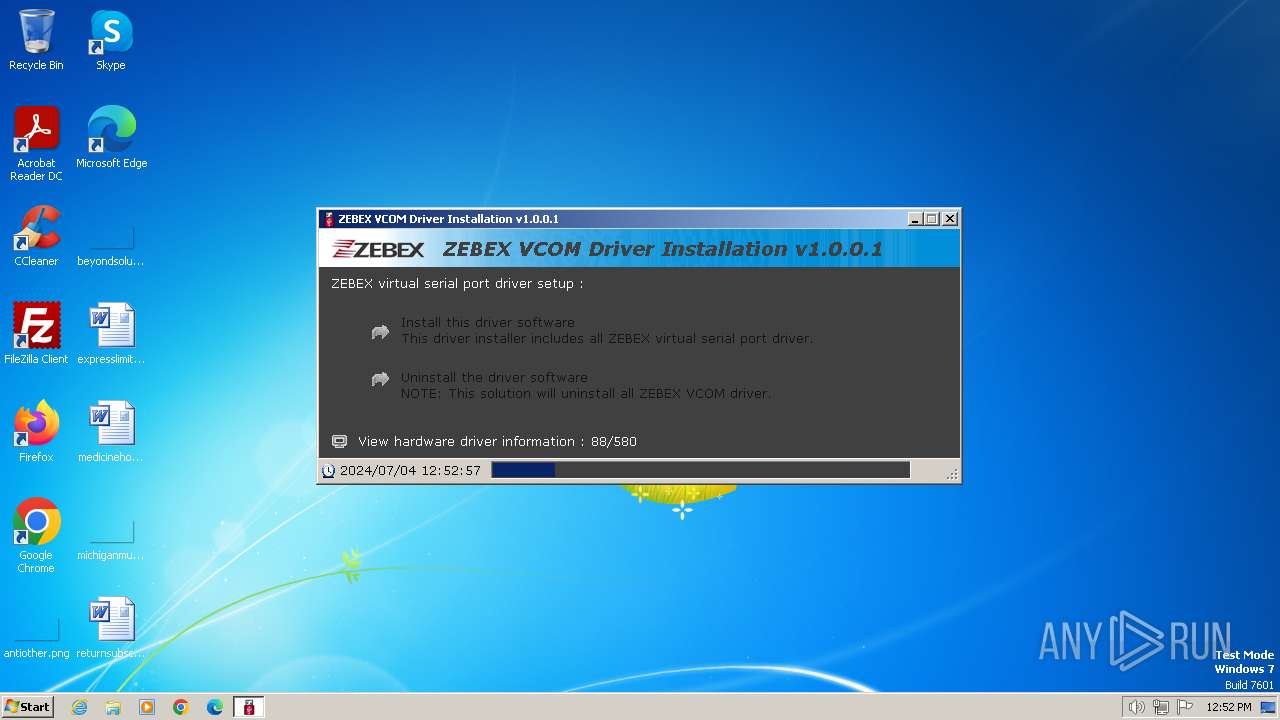
Task: Click ZEBEX installer taskbar button
Action: [249, 707]
